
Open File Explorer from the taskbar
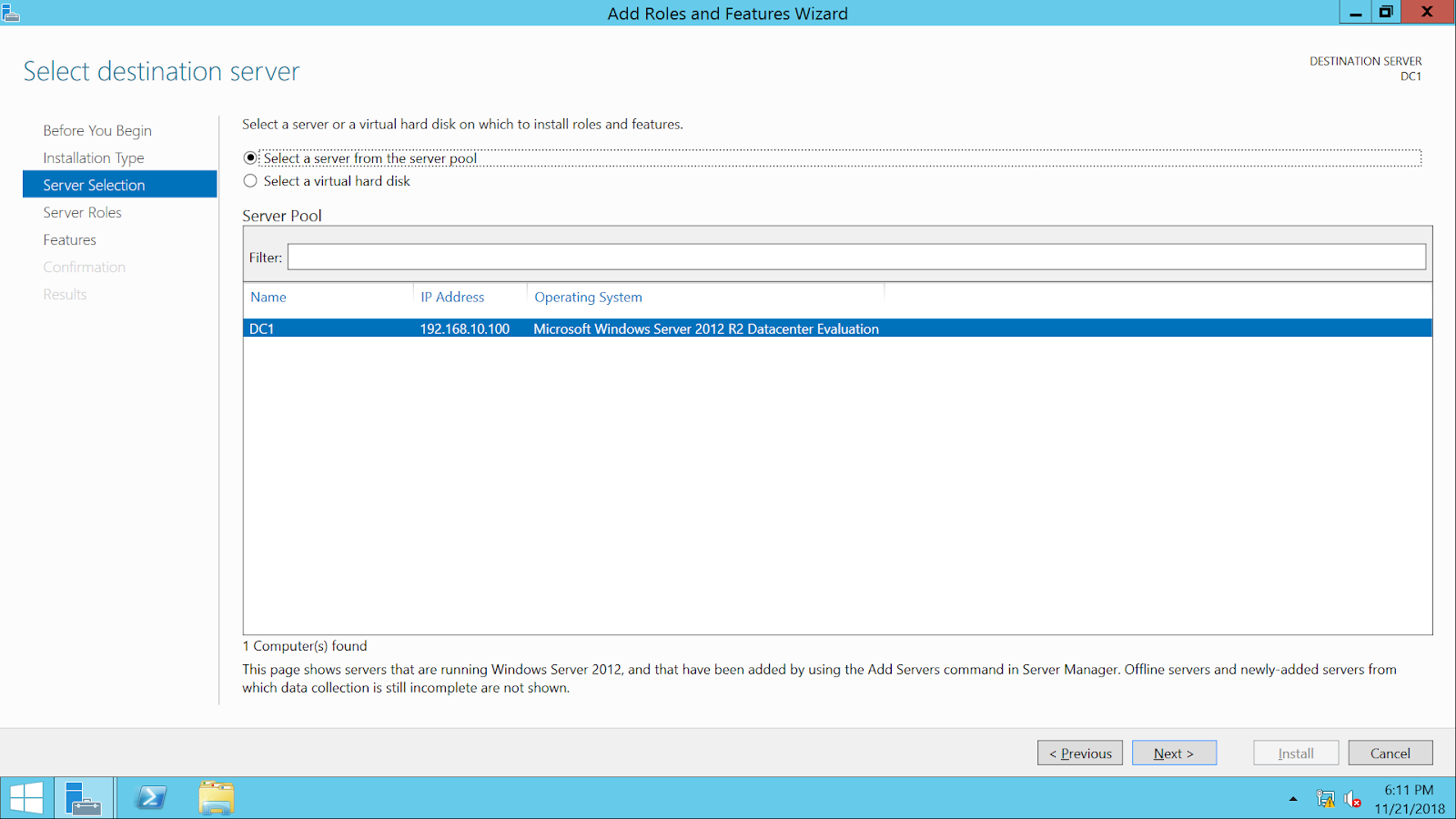click(217, 798)
